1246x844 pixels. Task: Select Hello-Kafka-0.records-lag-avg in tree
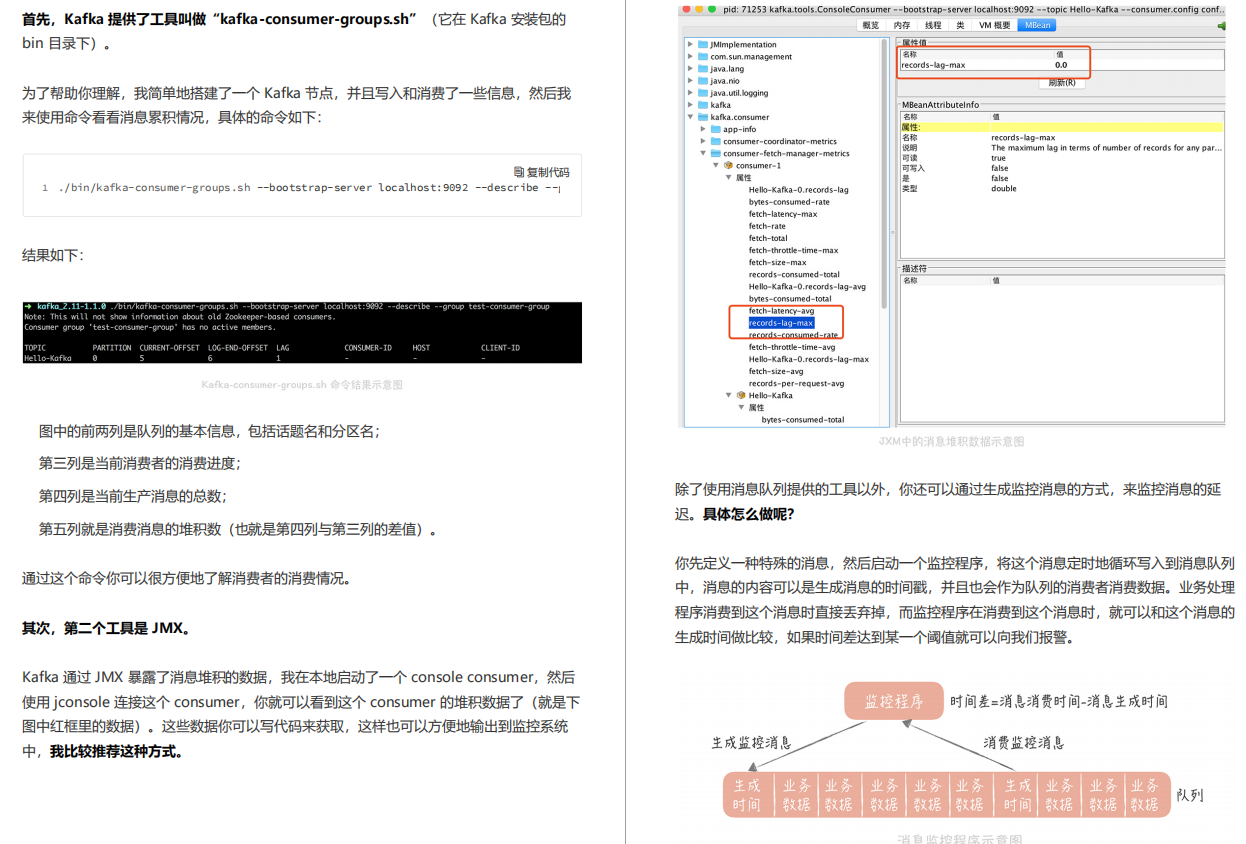pyautogui.click(x=807, y=286)
